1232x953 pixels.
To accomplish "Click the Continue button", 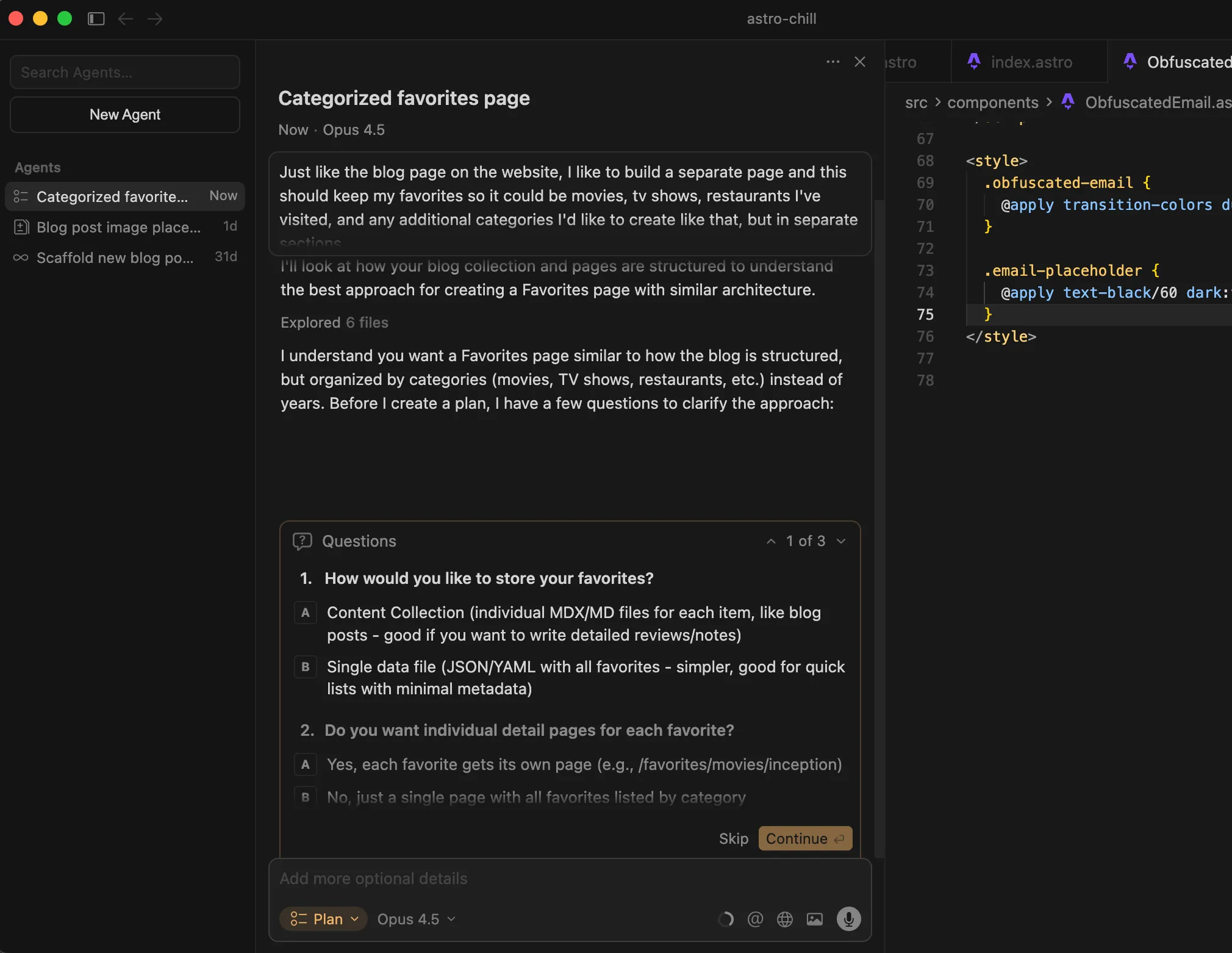I will pyautogui.click(x=804, y=838).
